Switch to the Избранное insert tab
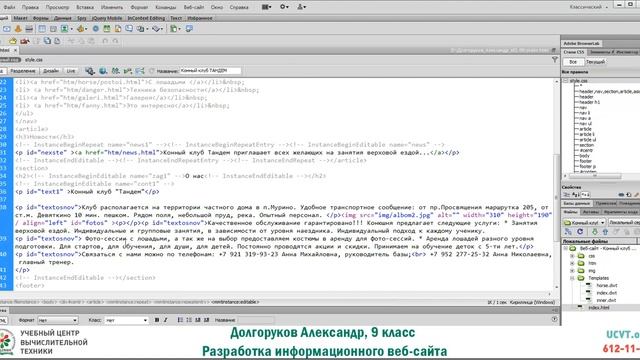This screenshot has width=640, height=360. (x=200, y=18)
